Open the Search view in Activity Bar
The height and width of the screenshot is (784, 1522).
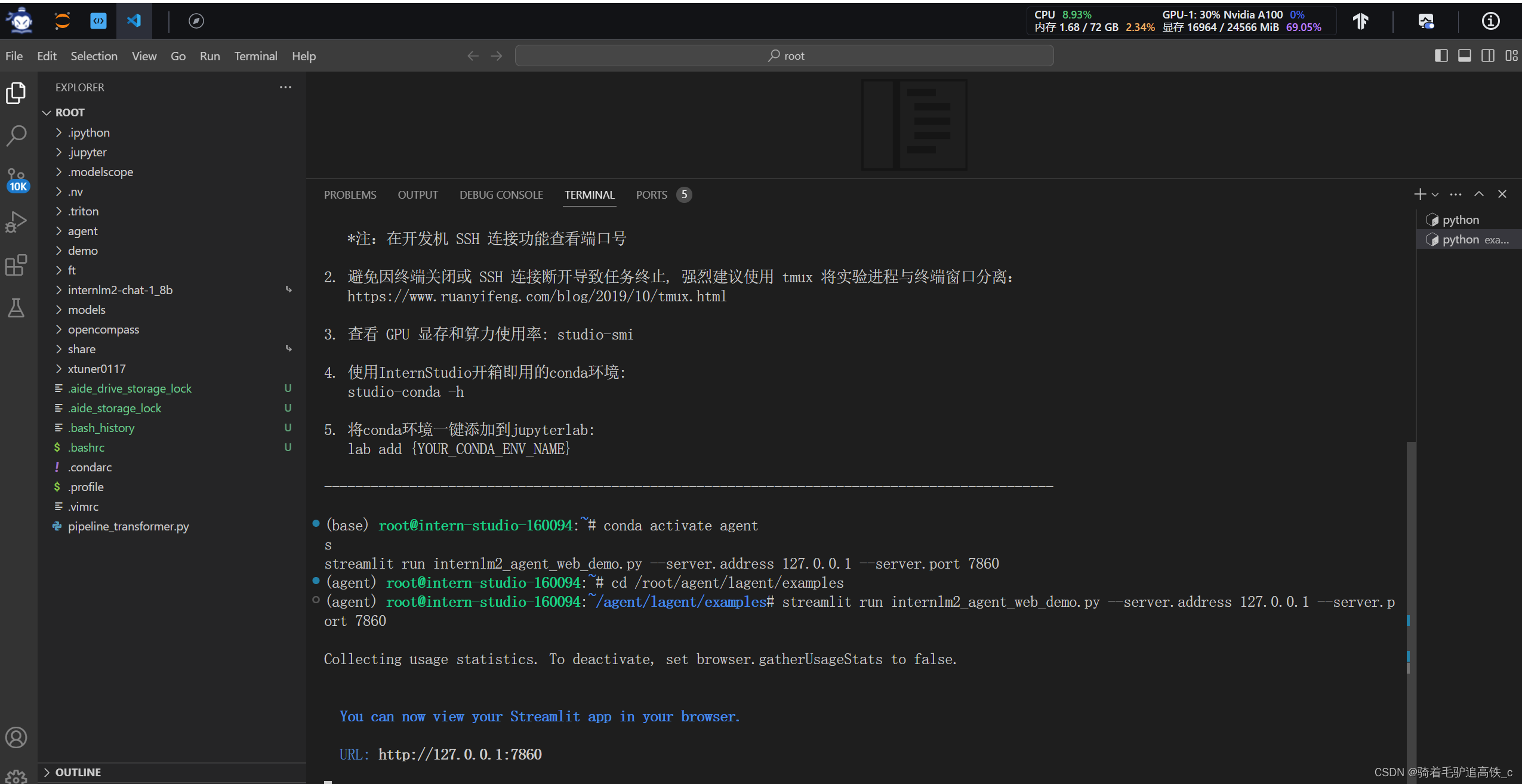click(x=16, y=135)
